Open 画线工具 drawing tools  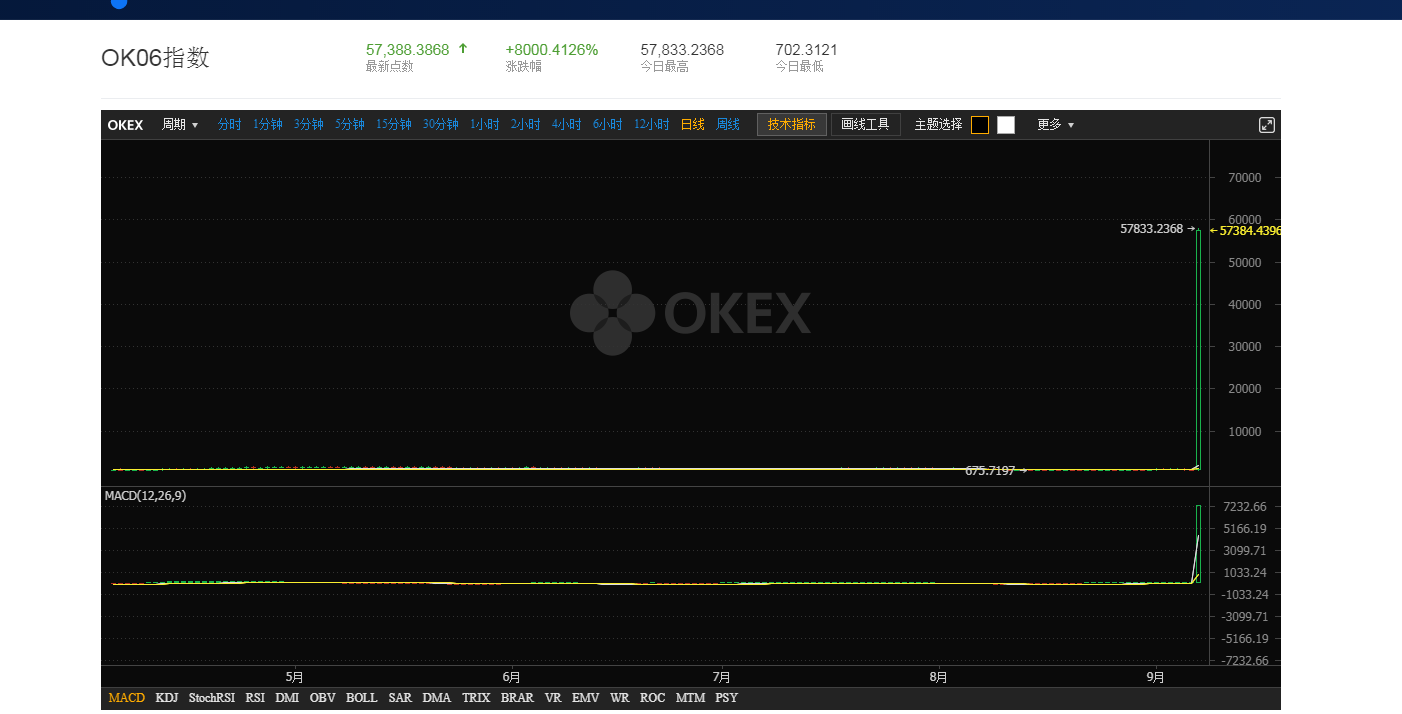[866, 125]
